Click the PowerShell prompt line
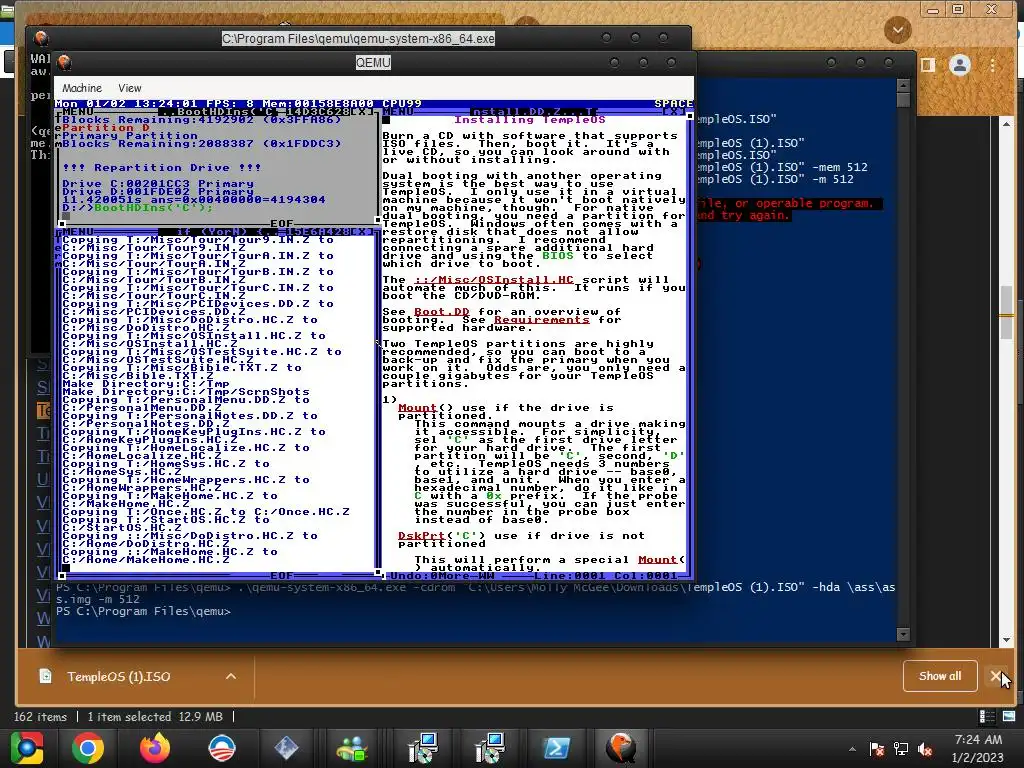Screen dimensions: 1024x768 143,611
